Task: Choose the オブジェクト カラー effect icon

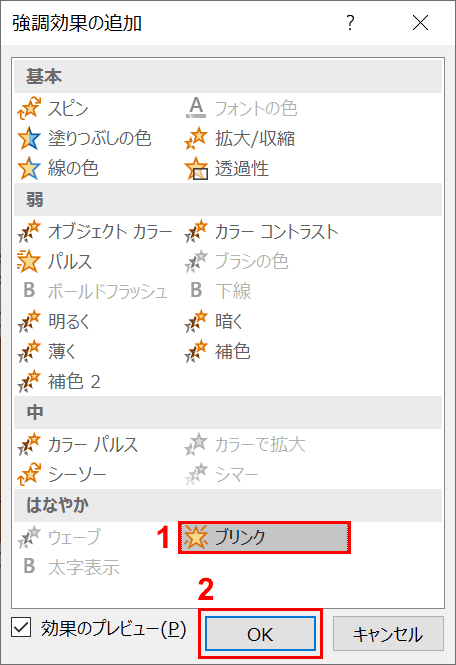Action: [x=29, y=231]
